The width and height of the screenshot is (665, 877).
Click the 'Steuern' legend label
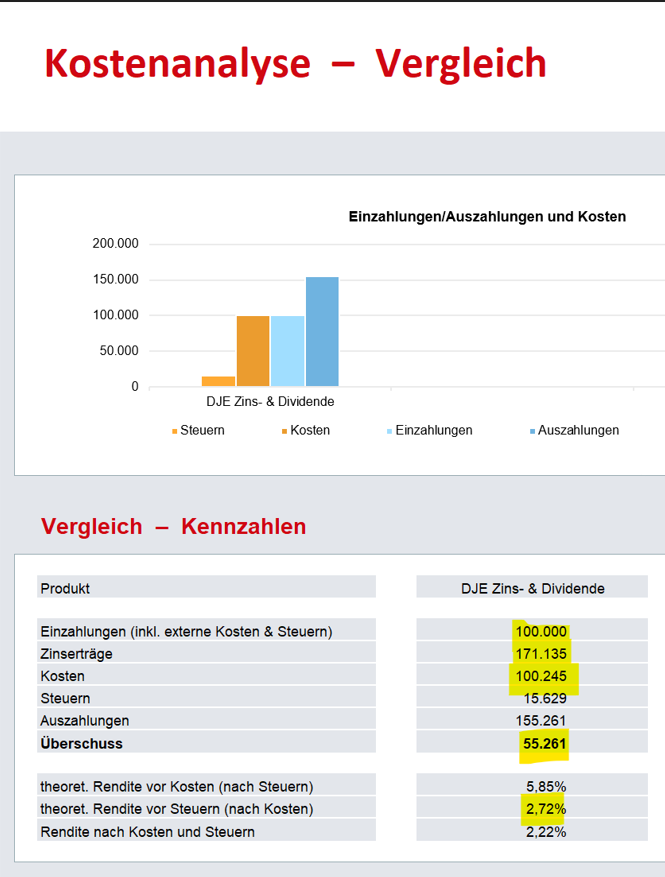202,430
